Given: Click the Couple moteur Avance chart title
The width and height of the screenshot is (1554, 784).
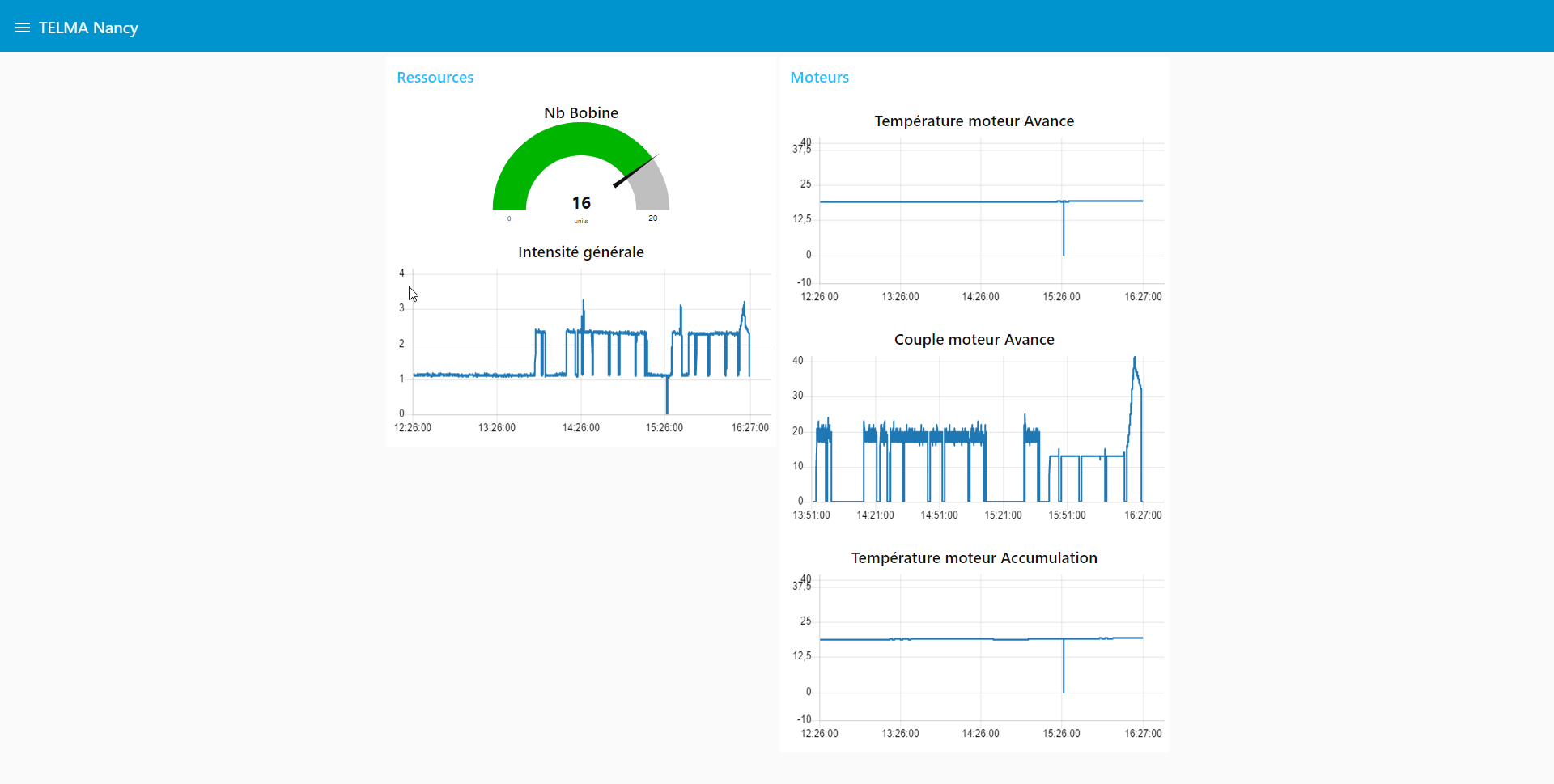Looking at the screenshot, I should [974, 340].
